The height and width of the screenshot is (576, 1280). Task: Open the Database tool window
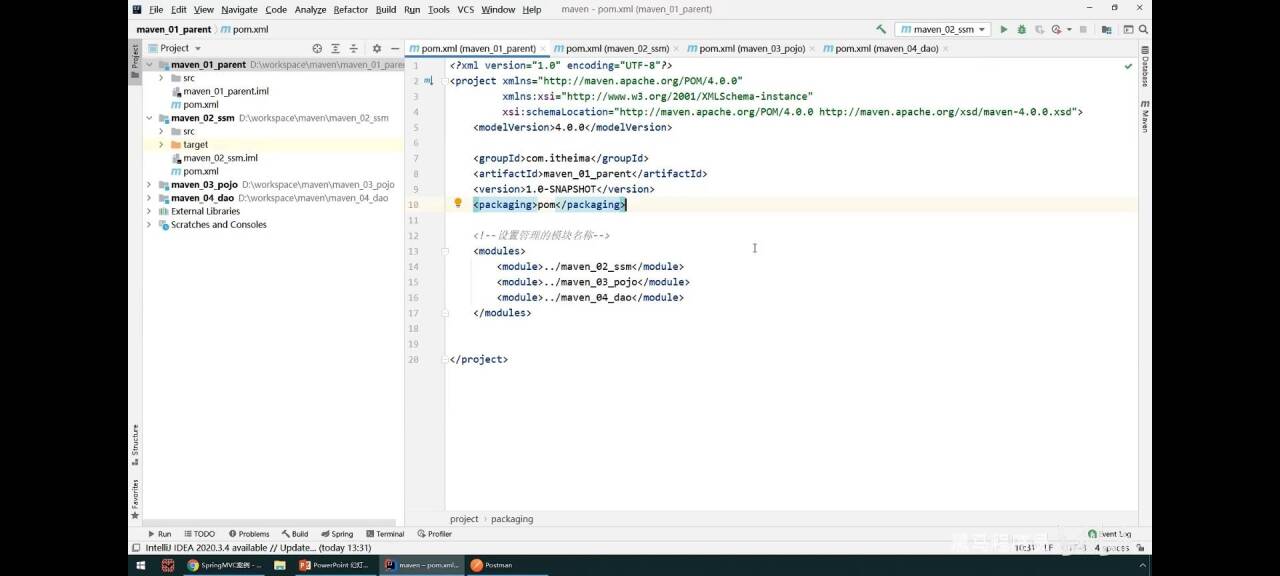[1145, 67]
